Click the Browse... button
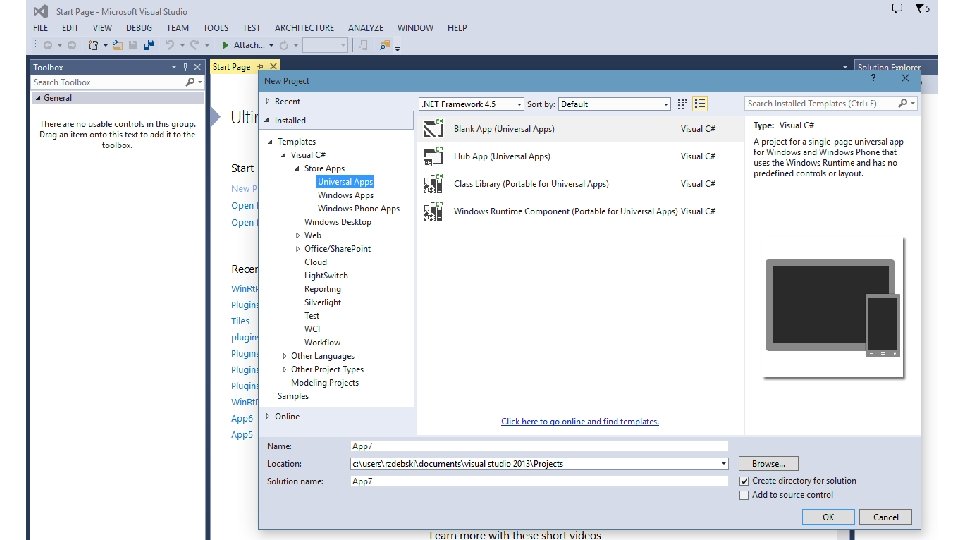This screenshot has height=540, width=960. [768, 463]
